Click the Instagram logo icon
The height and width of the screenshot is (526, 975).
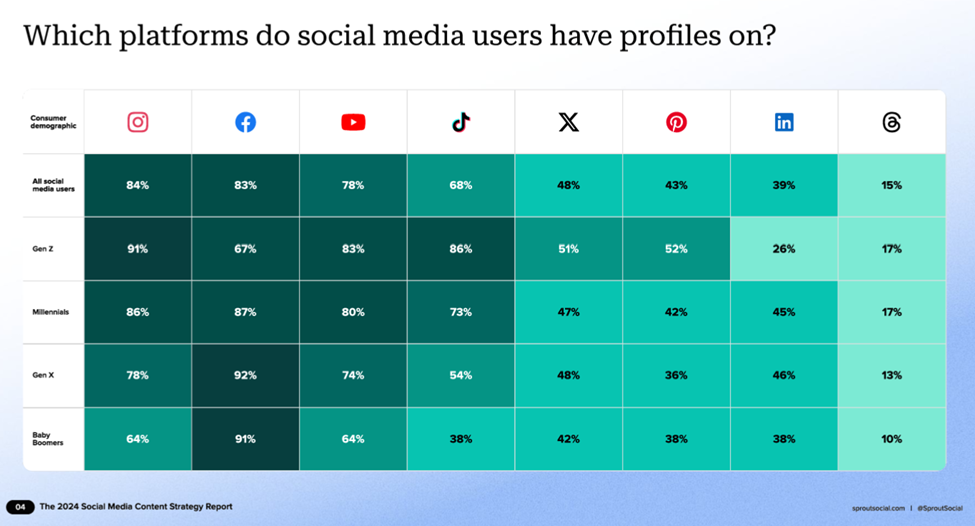137,122
